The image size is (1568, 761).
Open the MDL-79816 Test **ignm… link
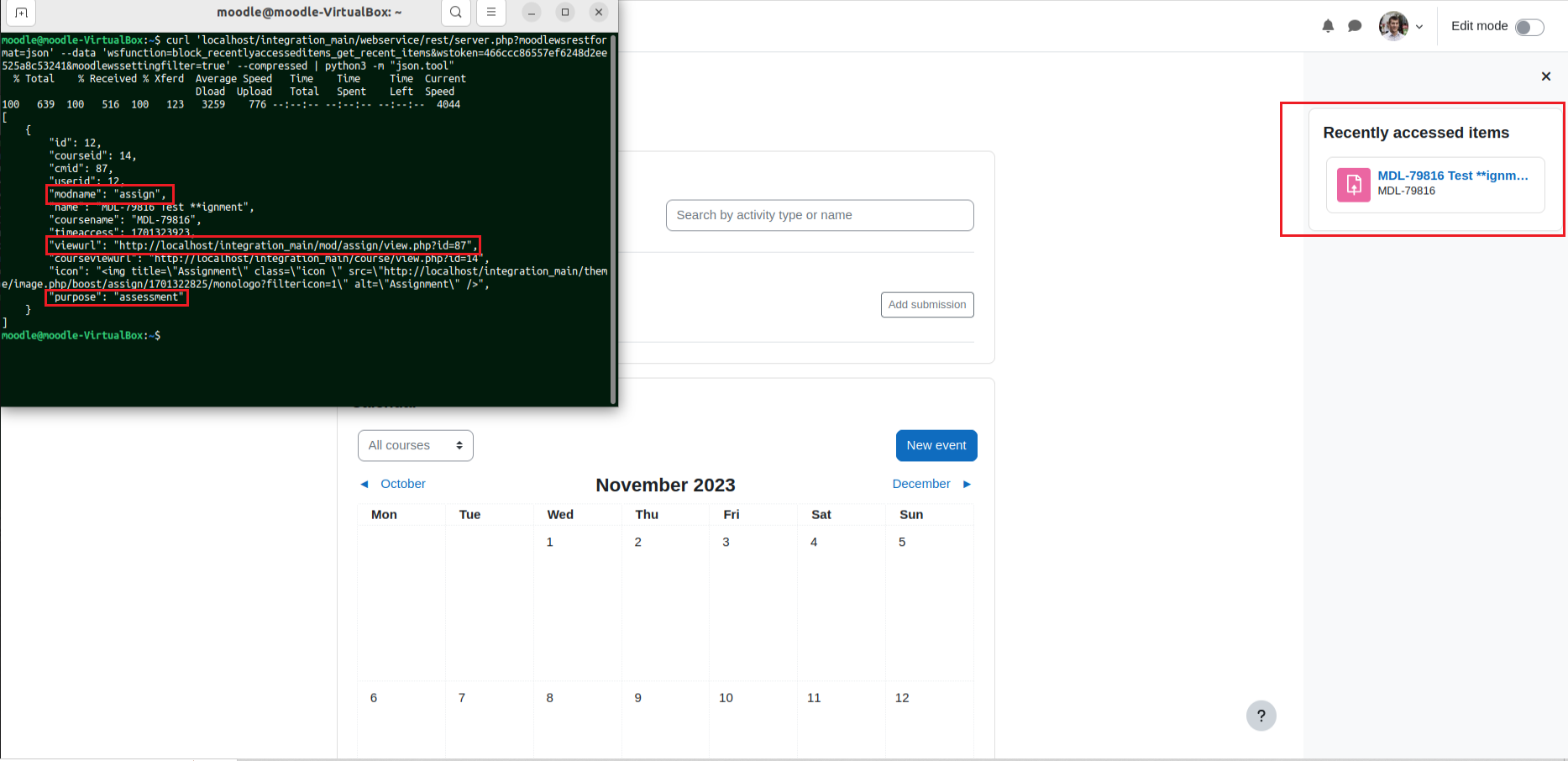point(1453,176)
